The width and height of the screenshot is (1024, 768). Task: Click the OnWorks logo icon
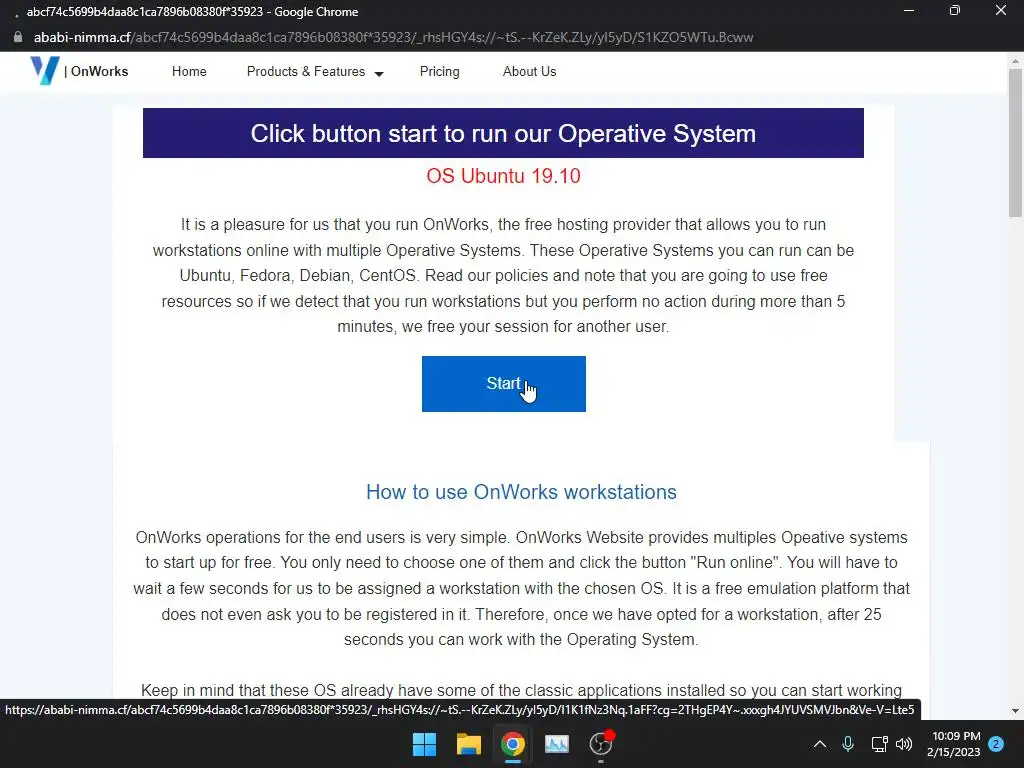[44, 71]
